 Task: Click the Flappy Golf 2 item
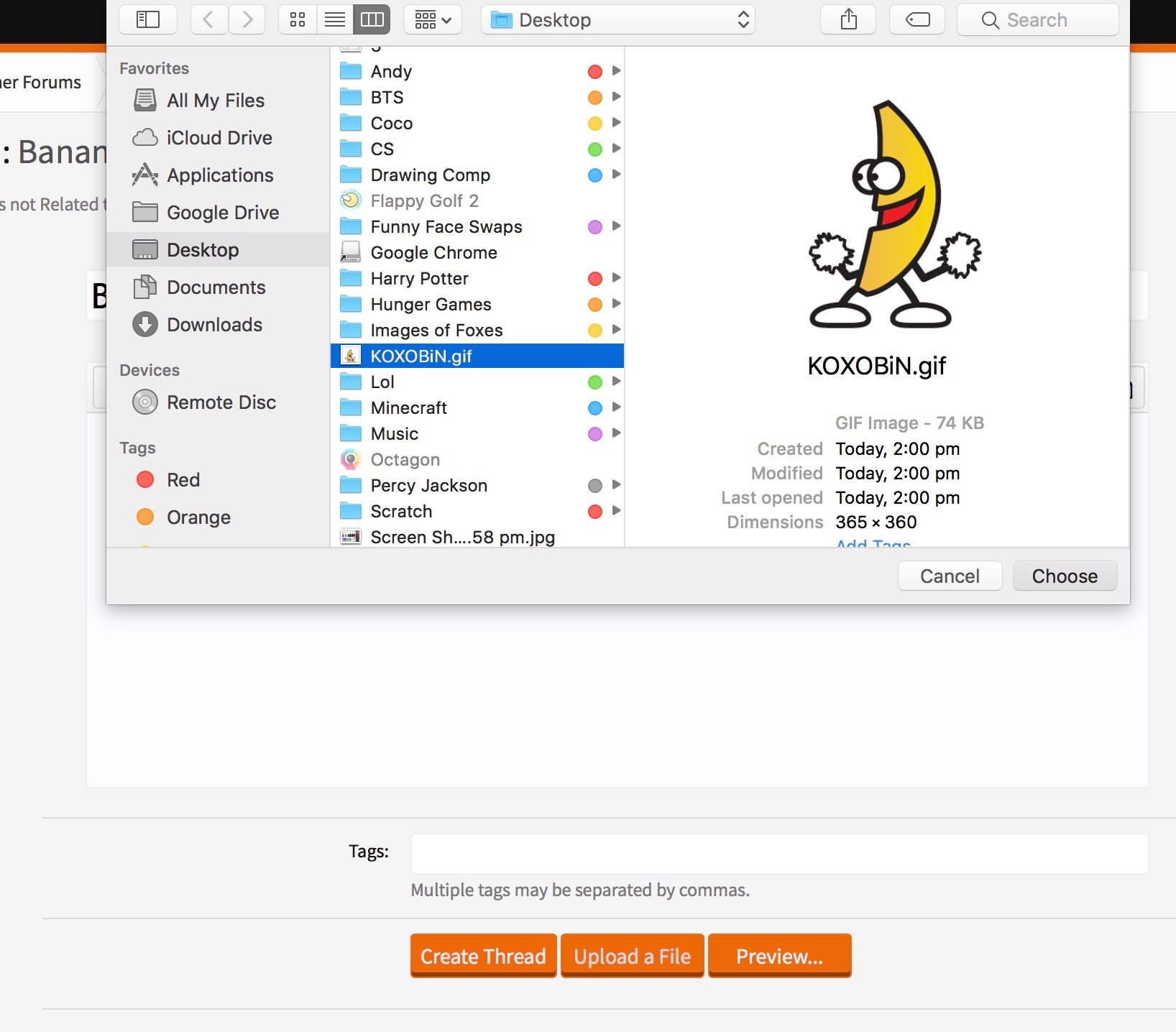coord(477,201)
